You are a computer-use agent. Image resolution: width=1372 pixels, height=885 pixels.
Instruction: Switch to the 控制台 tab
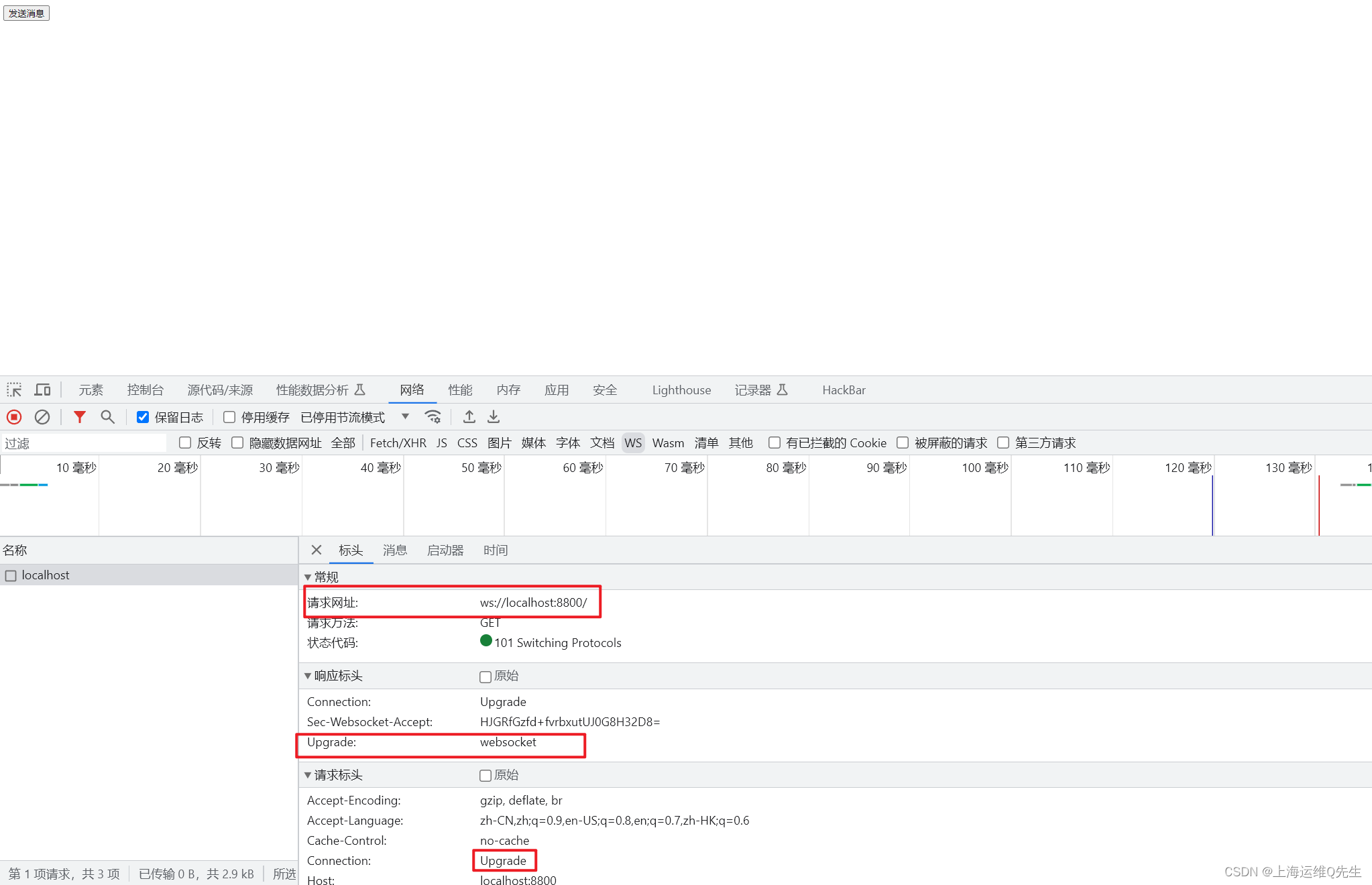[x=146, y=390]
